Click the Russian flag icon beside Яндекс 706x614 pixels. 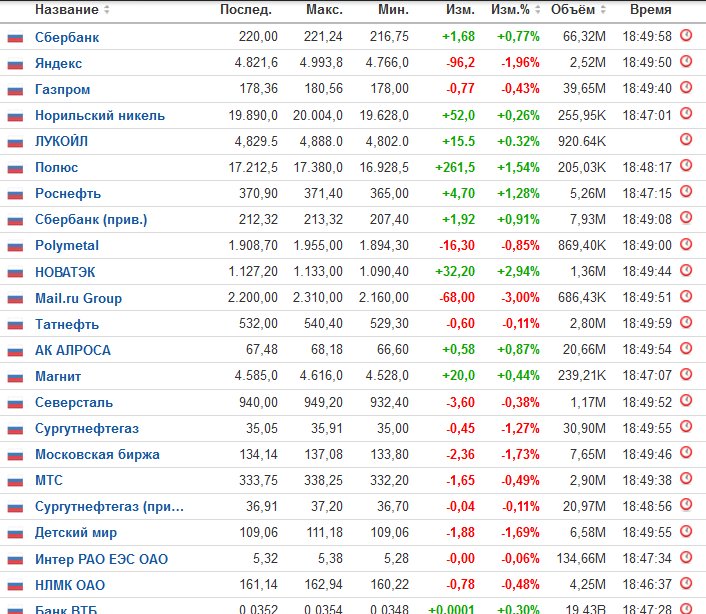tap(15, 63)
